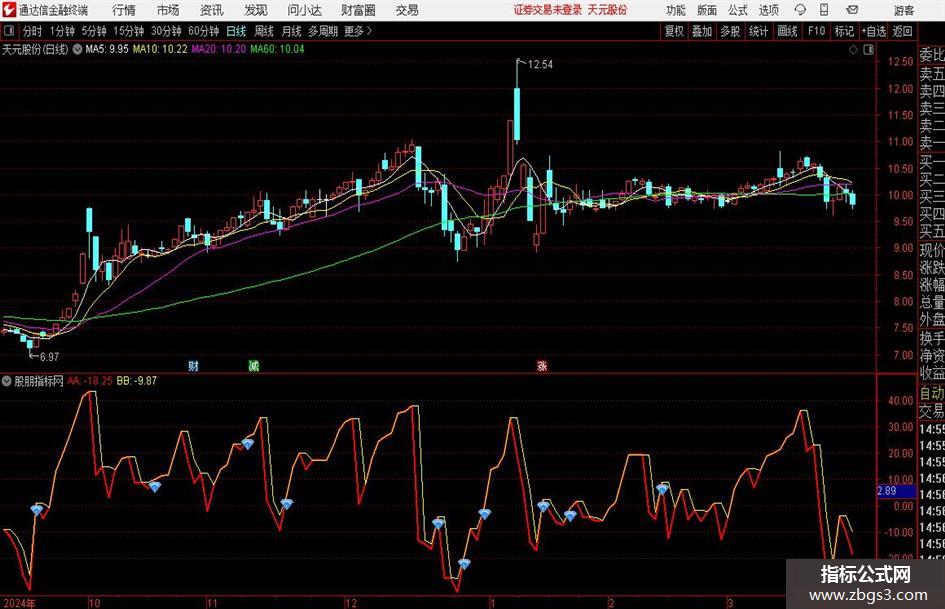
Task: Open the 公式 menu
Action: pos(738,10)
